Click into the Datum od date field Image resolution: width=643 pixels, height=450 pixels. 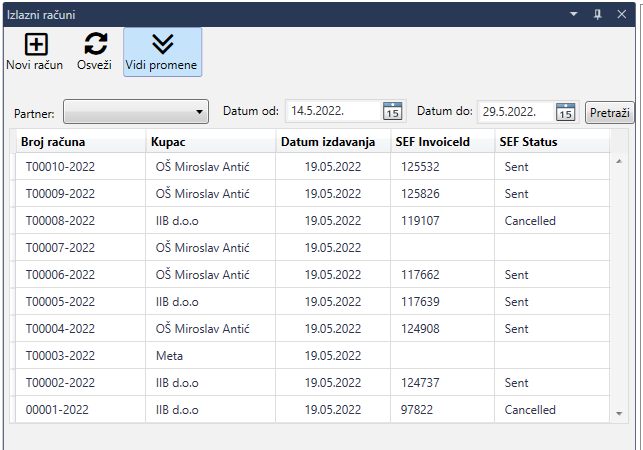(x=334, y=111)
